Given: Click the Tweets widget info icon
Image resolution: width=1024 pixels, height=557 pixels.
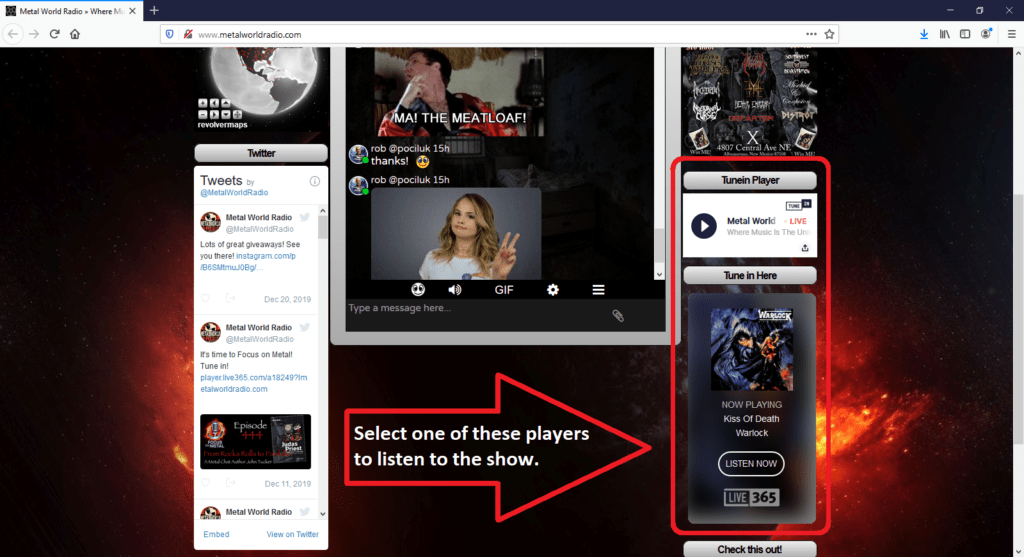Looking at the screenshot, I should tap(315, 181).
